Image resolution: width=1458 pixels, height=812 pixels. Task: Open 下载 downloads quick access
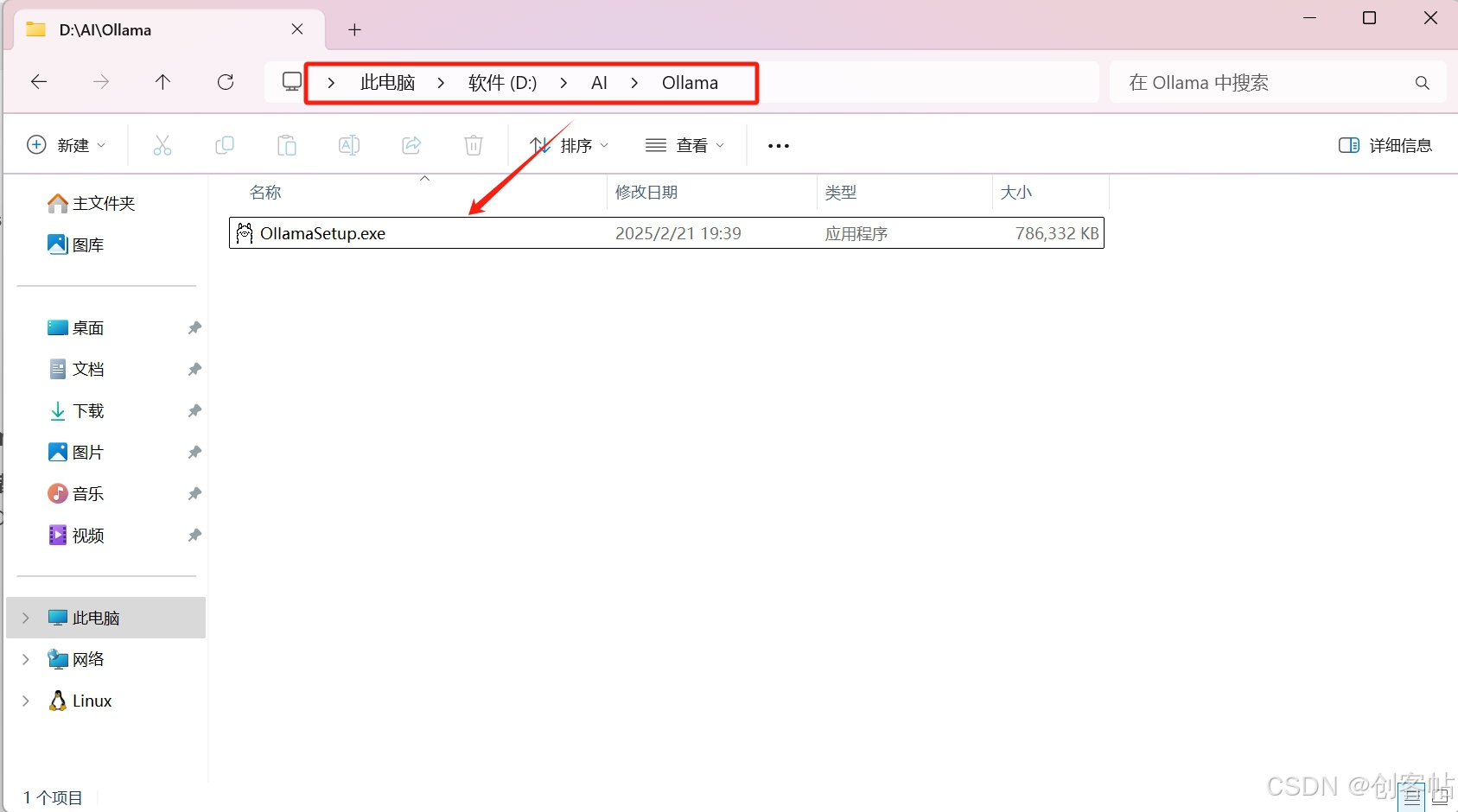tap(75, 410)
